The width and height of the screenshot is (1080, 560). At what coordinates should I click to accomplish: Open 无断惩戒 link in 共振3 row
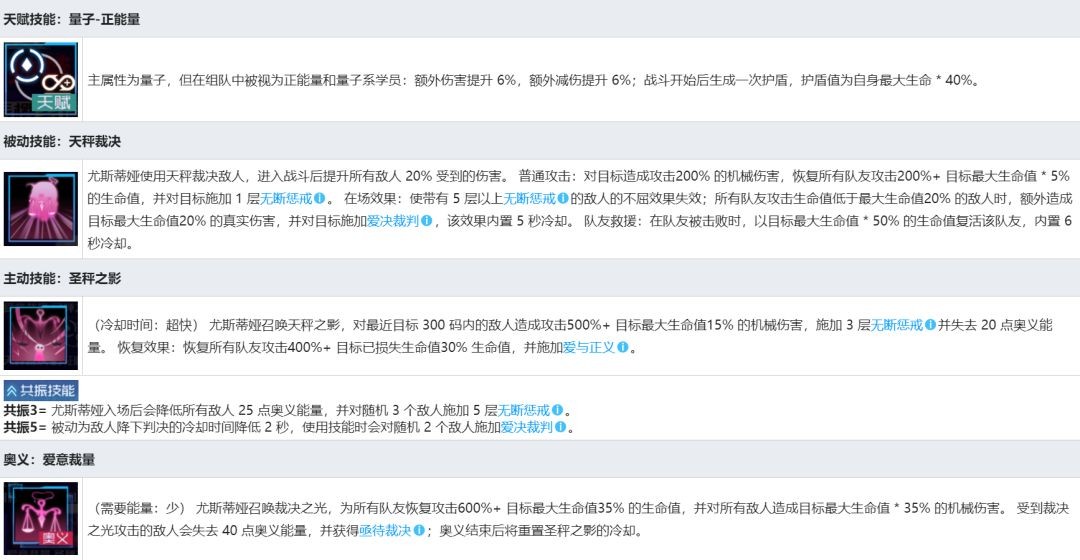tap(523, 411)
